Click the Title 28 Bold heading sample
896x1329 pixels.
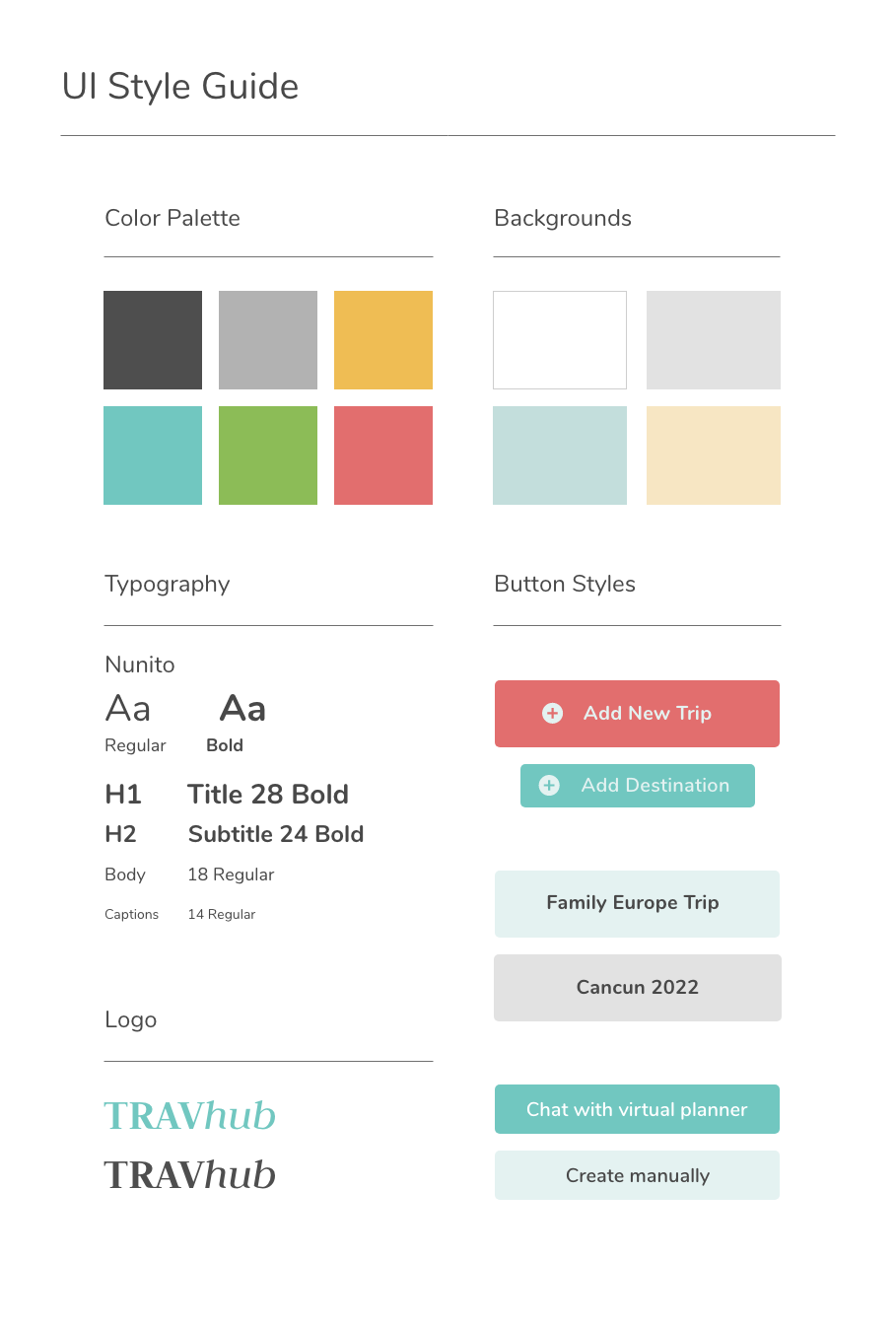pyautogui.click(x=268, y=795)
